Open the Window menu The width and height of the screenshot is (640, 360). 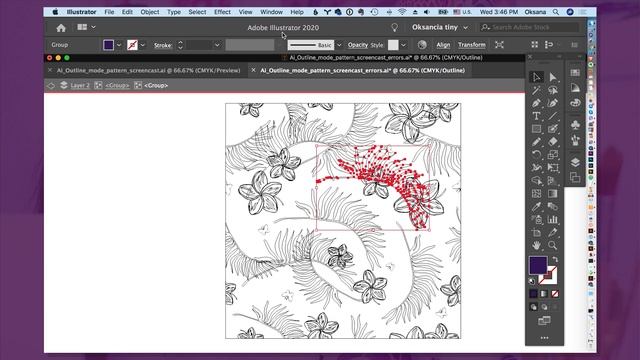point(271,12)
